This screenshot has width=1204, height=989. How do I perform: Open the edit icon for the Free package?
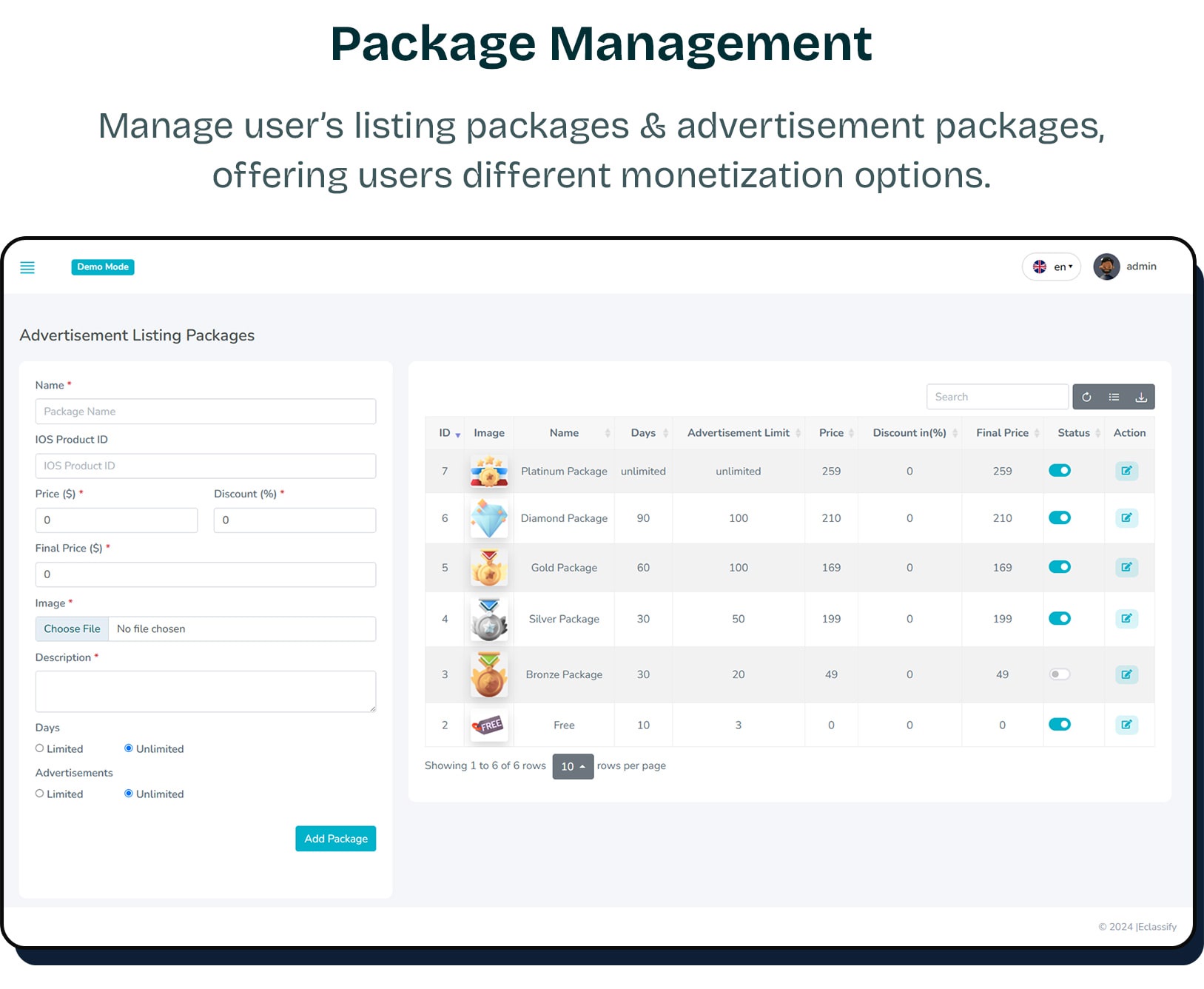[x=1126, y=725]
